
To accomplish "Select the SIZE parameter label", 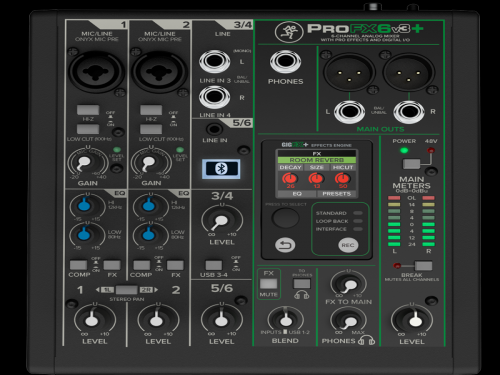I will click(317, 167).
